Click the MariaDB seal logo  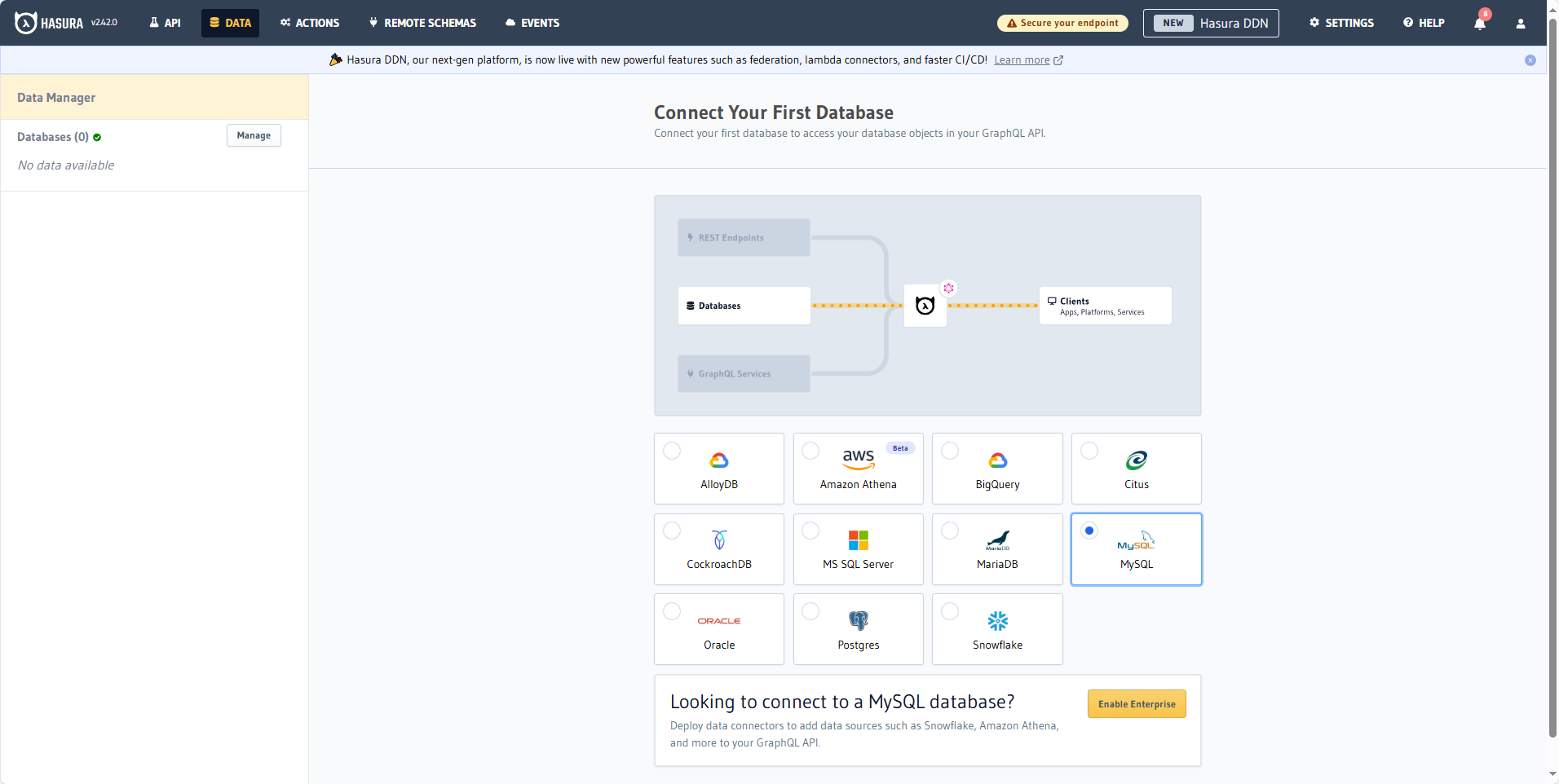click(998, 540)
